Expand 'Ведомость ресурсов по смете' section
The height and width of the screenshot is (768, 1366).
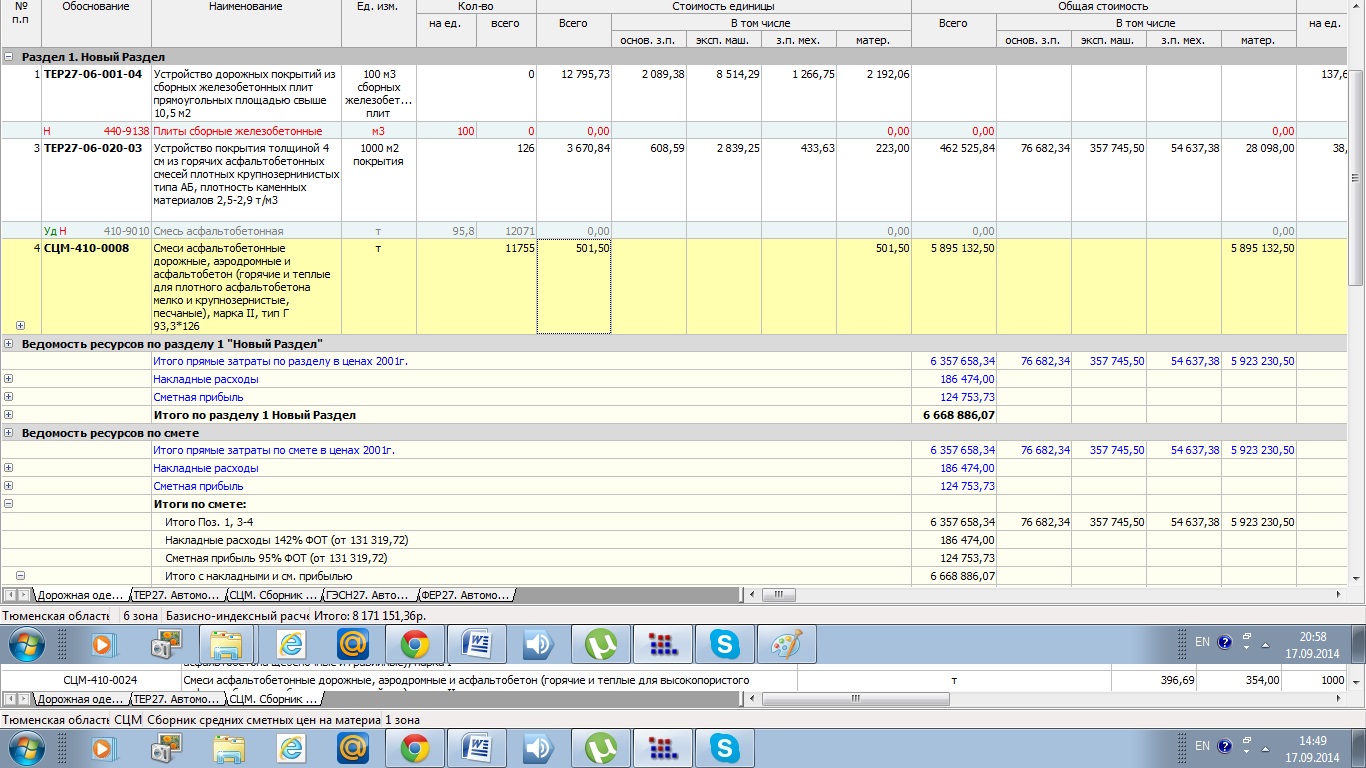(9, 433)
